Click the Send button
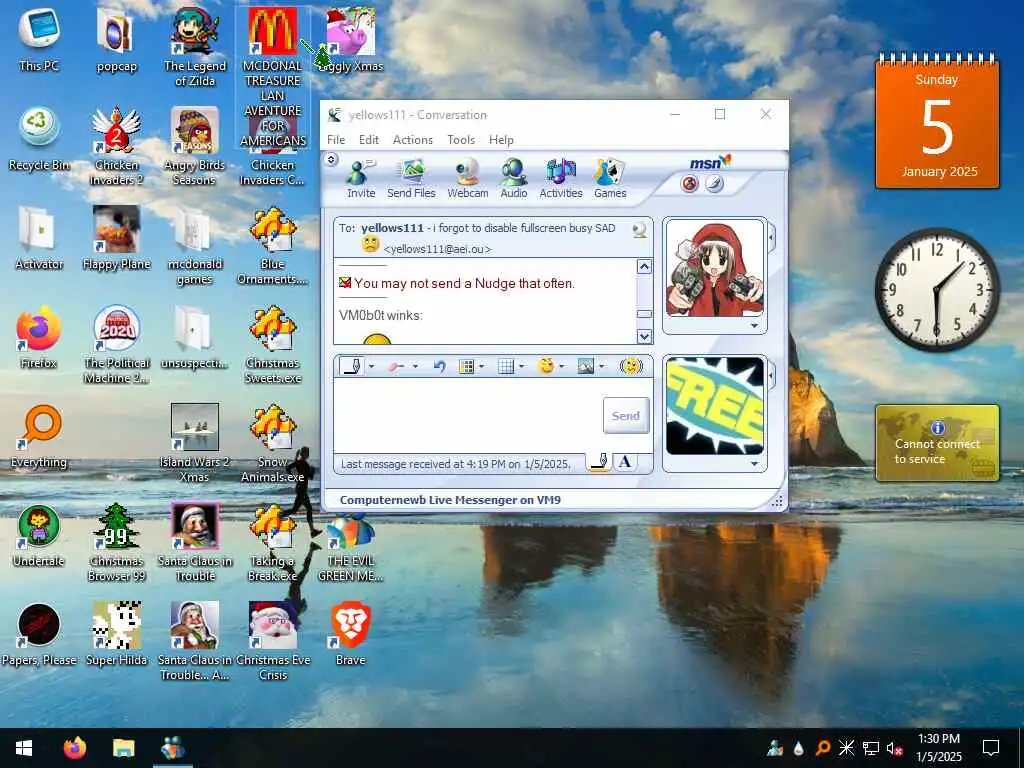The height and width of the screenshot is (768, 1024). 626,415
